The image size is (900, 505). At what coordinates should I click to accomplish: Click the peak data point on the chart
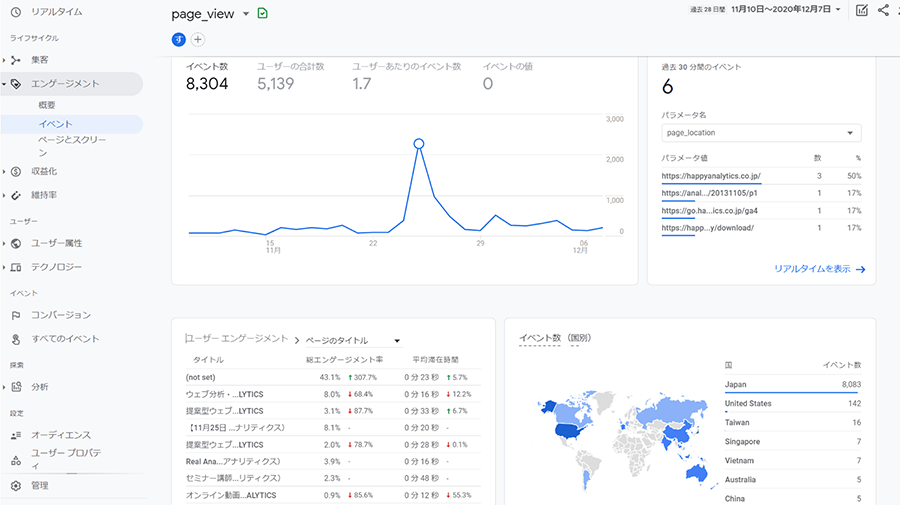tap(419, 143)
